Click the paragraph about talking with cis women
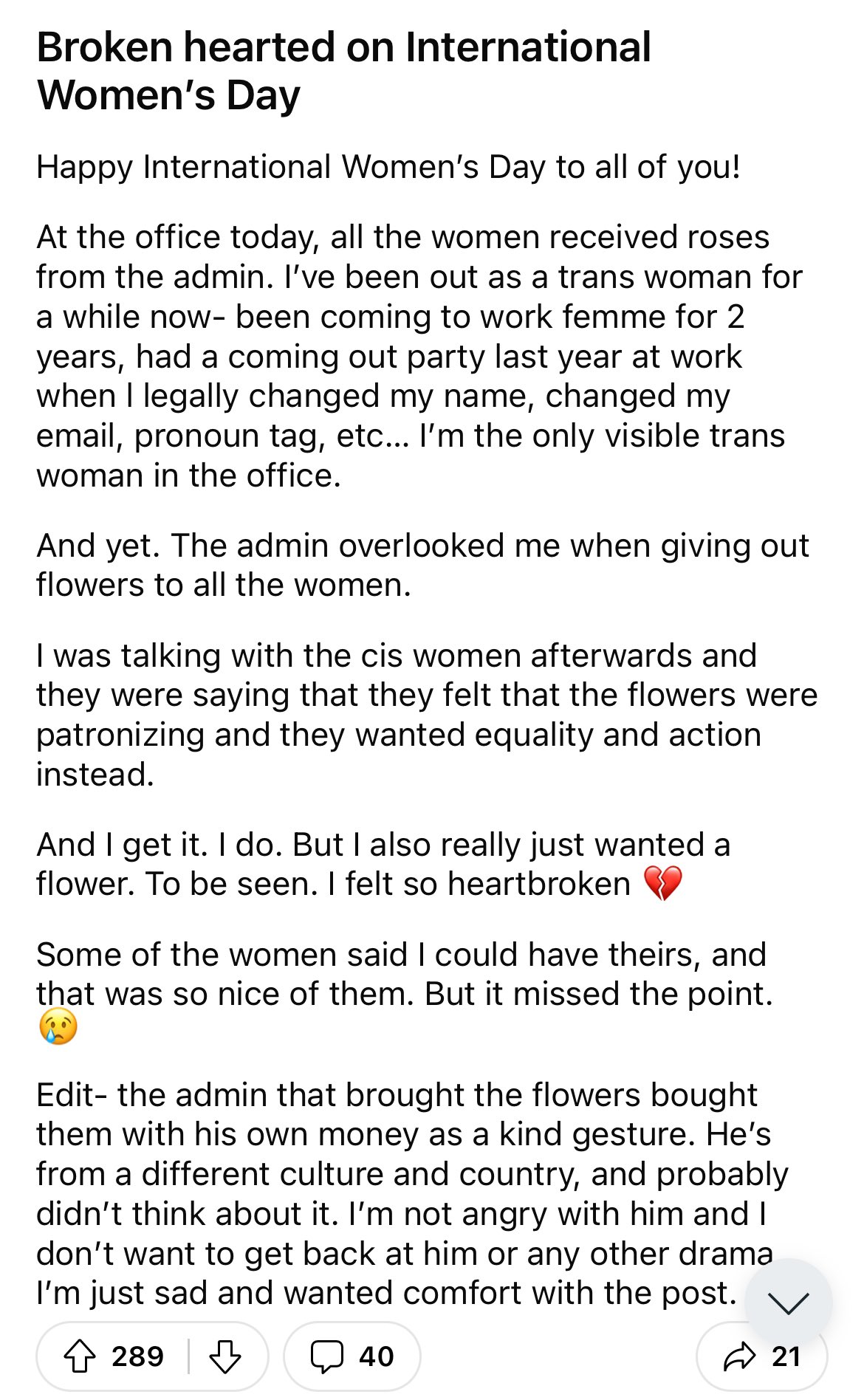The image size is (864, 1400). click(x=427, y=716)
